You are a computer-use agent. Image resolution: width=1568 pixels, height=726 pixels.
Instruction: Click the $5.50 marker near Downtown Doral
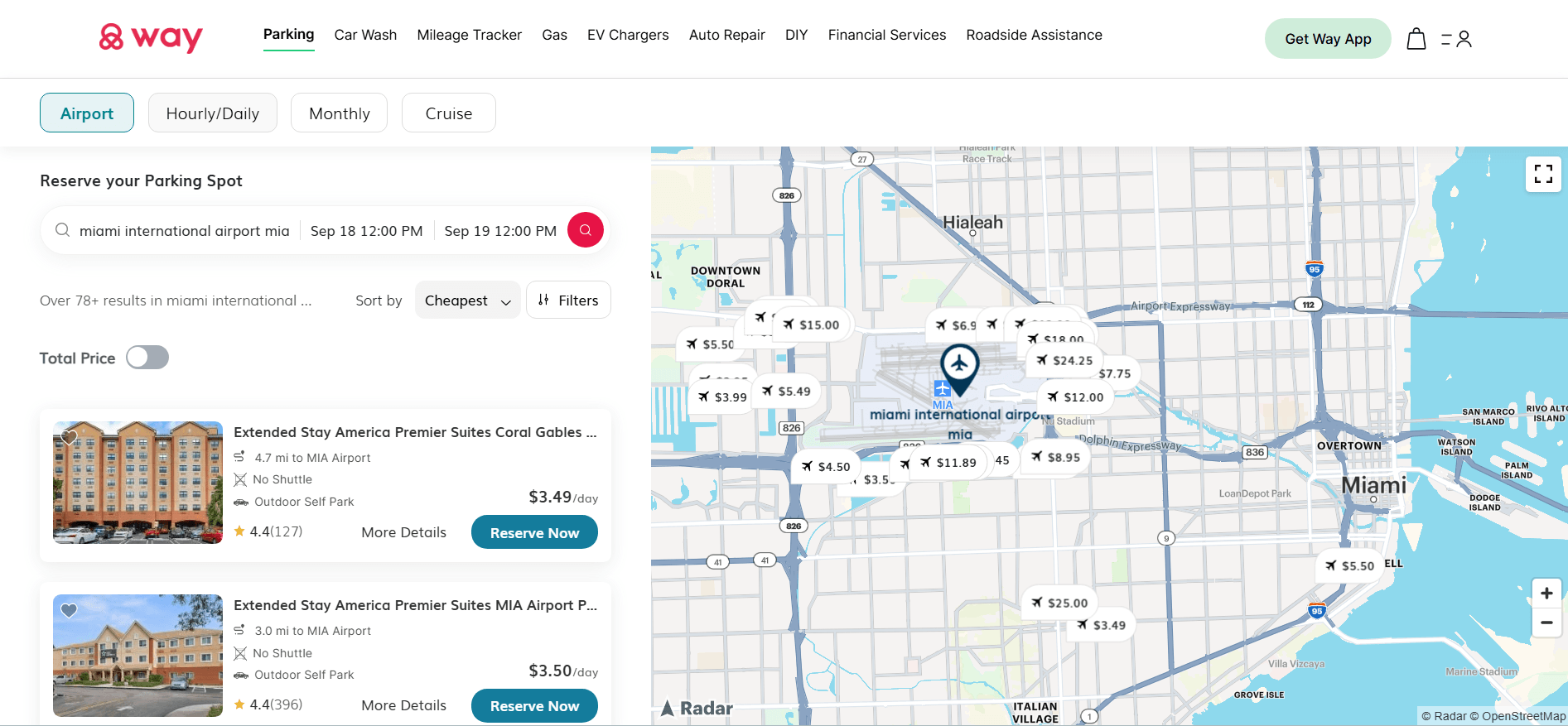[710, 344]
